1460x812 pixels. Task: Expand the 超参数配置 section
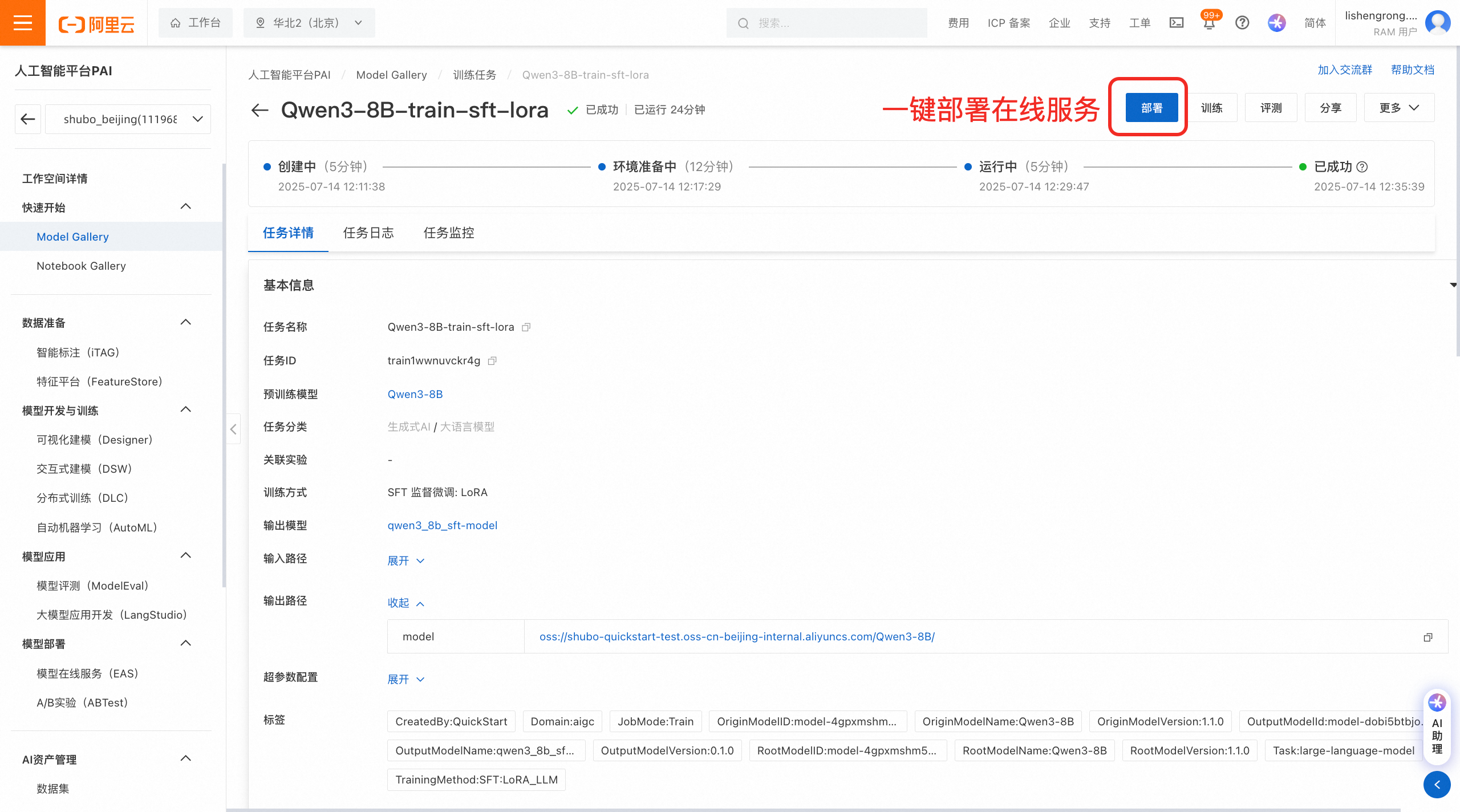tap(405, 679)
